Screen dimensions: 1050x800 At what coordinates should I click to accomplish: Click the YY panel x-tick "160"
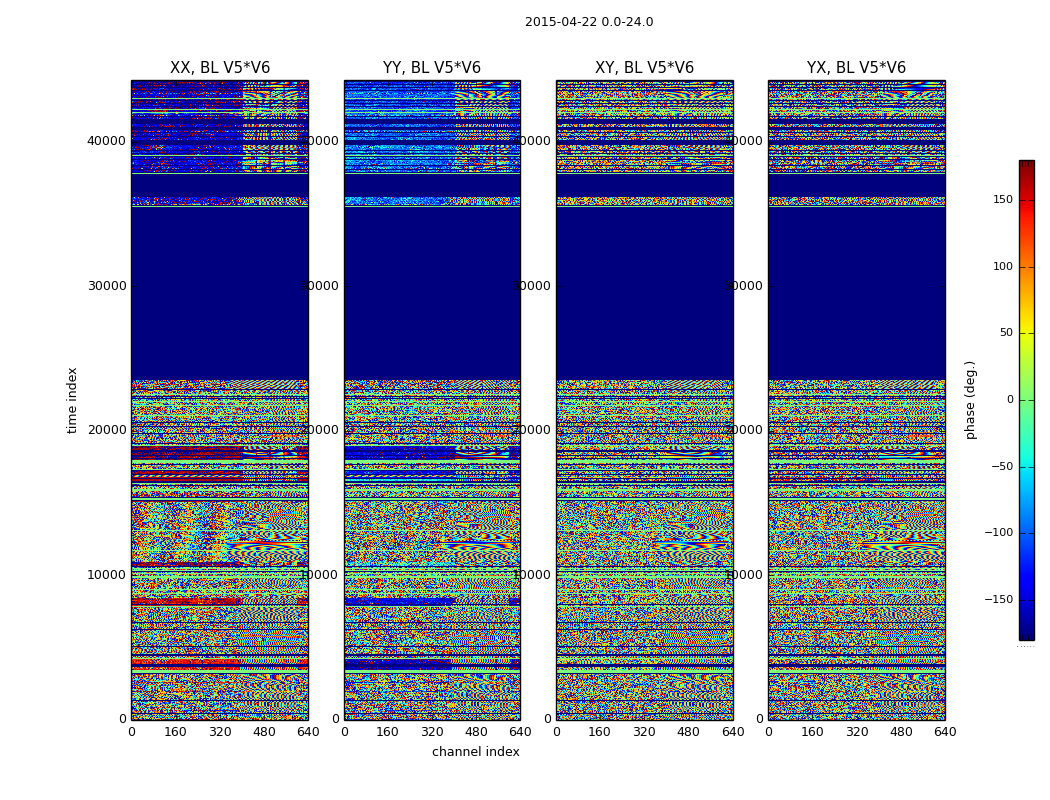(388, 732)
